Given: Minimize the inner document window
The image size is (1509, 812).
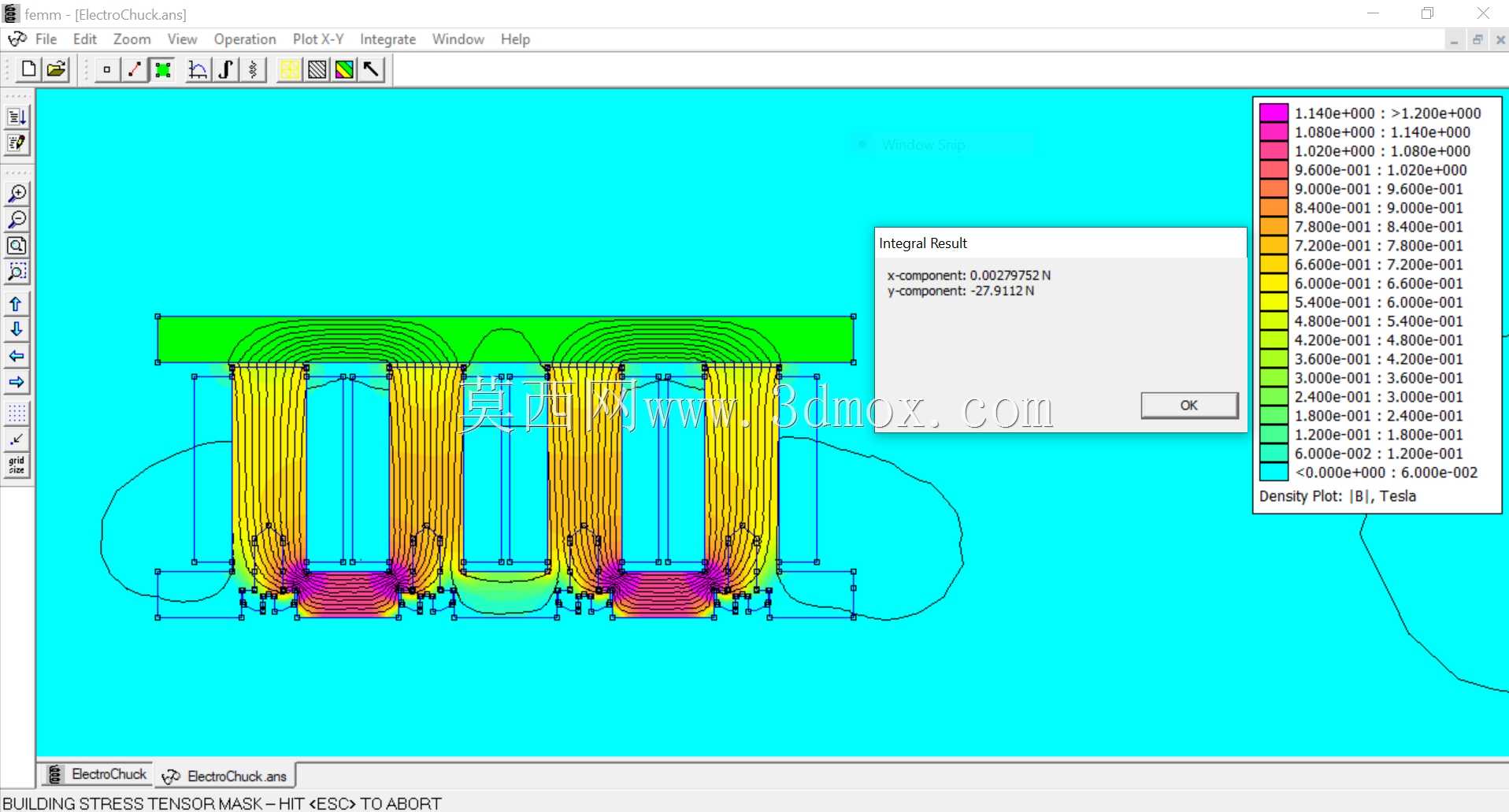Looking at the screenshot, I should point(1455,40).
